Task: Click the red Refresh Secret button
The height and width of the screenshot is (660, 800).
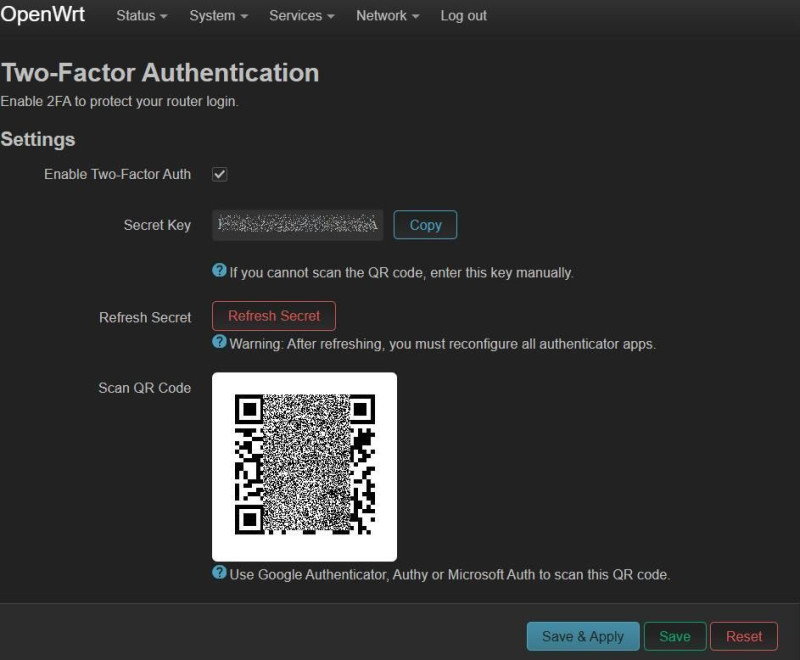Action: pyautogui.click(x=274, y=316)
